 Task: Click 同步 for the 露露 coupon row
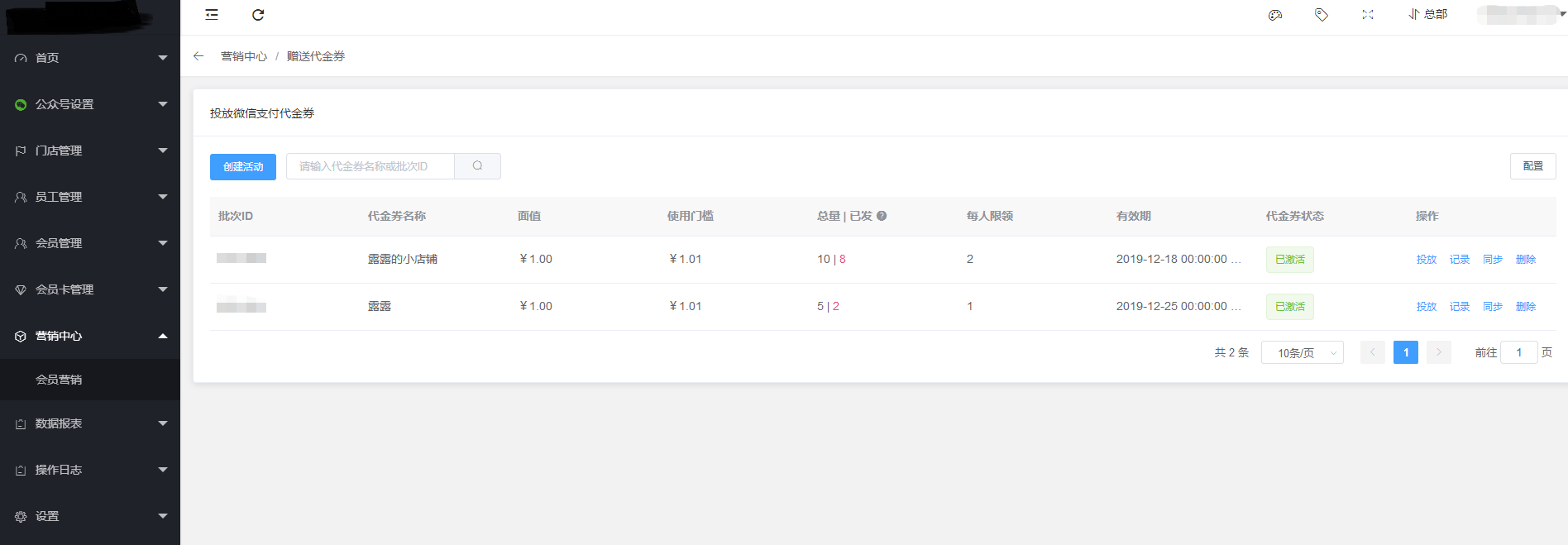[1493, 307]
